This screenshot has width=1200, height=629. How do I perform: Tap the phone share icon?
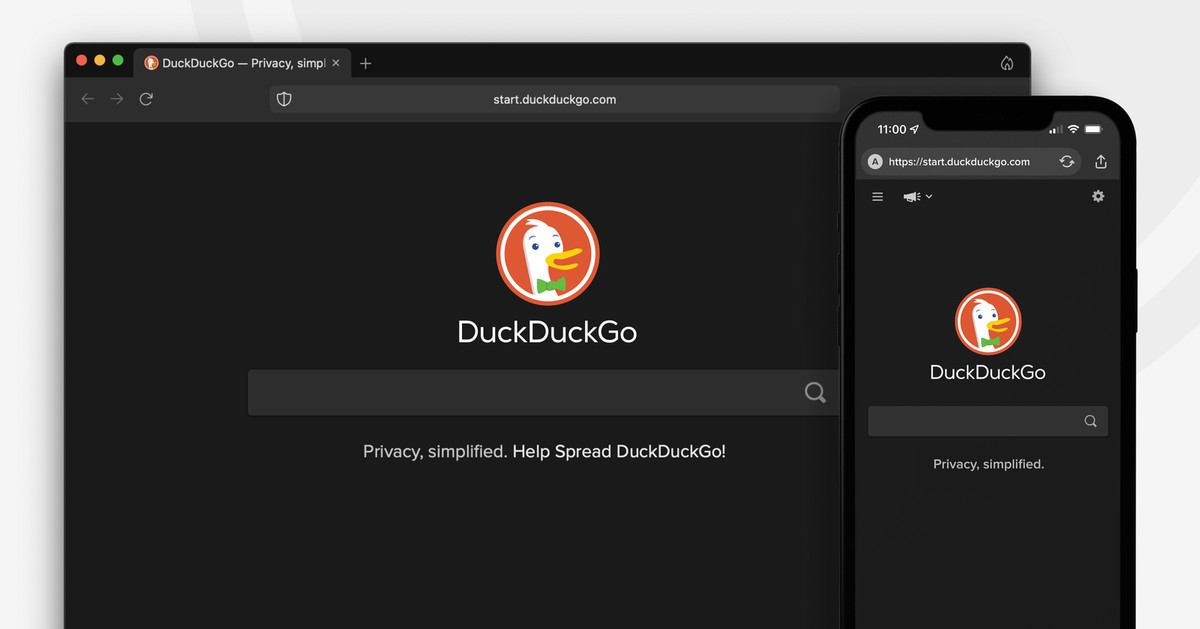pos(1101,161)
